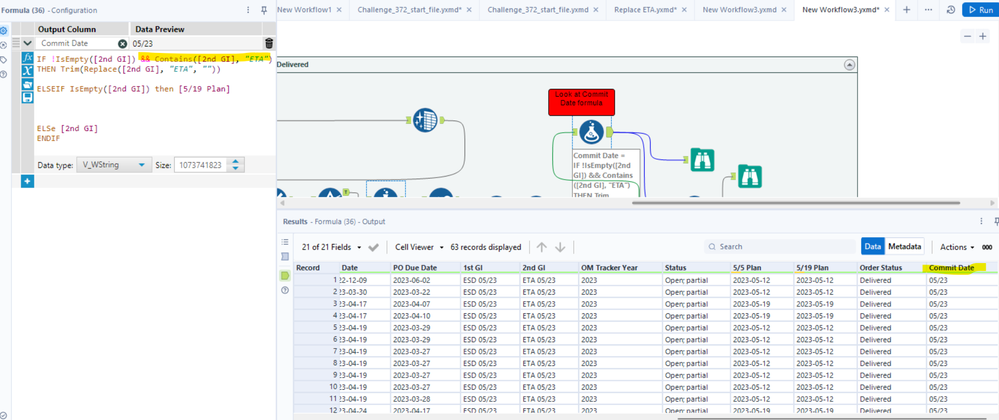Click the Size 1073741823 field
The height and width of the screenshot is (420, 999).
pos(201,165)
